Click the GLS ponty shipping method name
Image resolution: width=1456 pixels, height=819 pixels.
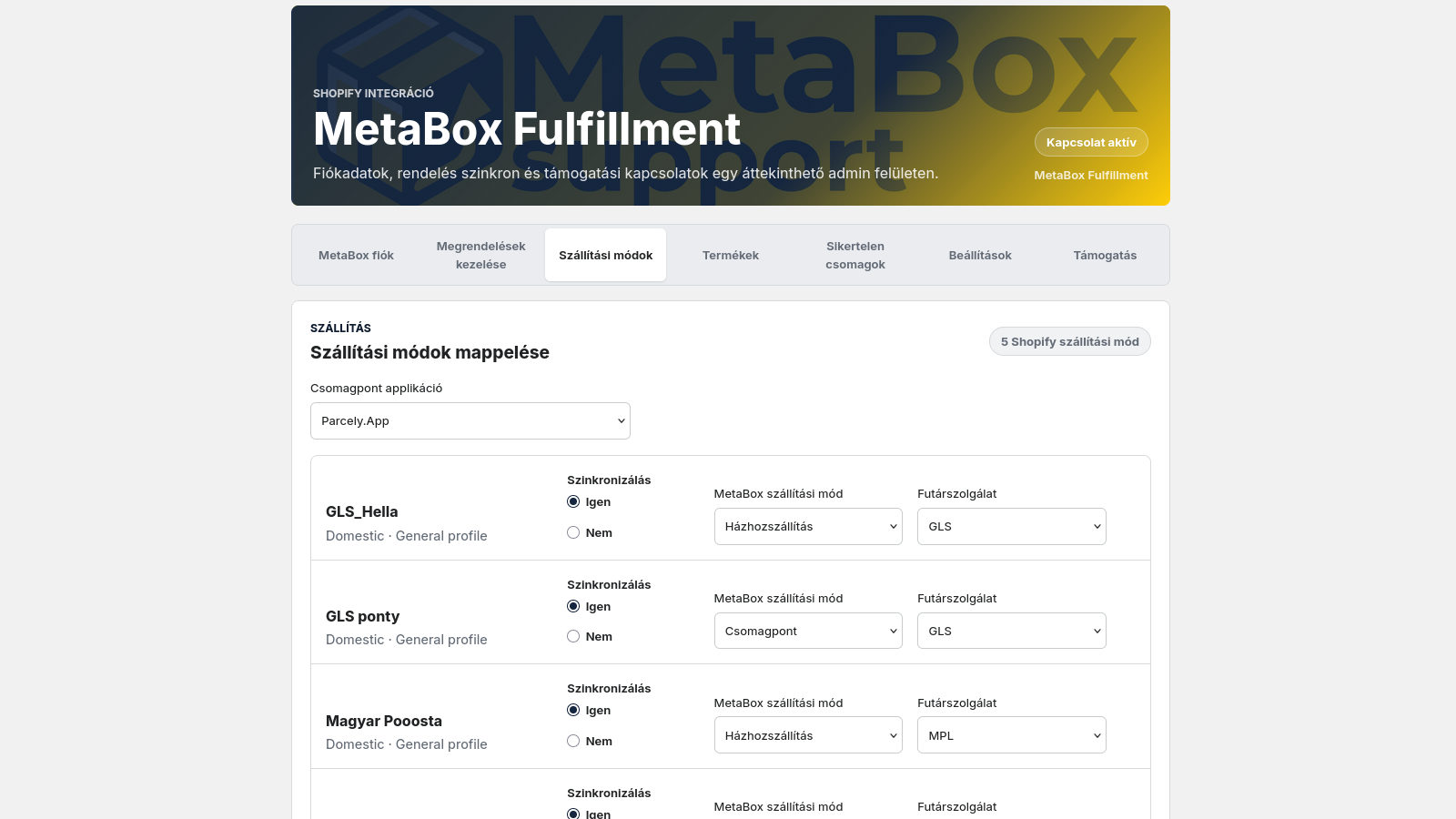click(x=363, y=616)
